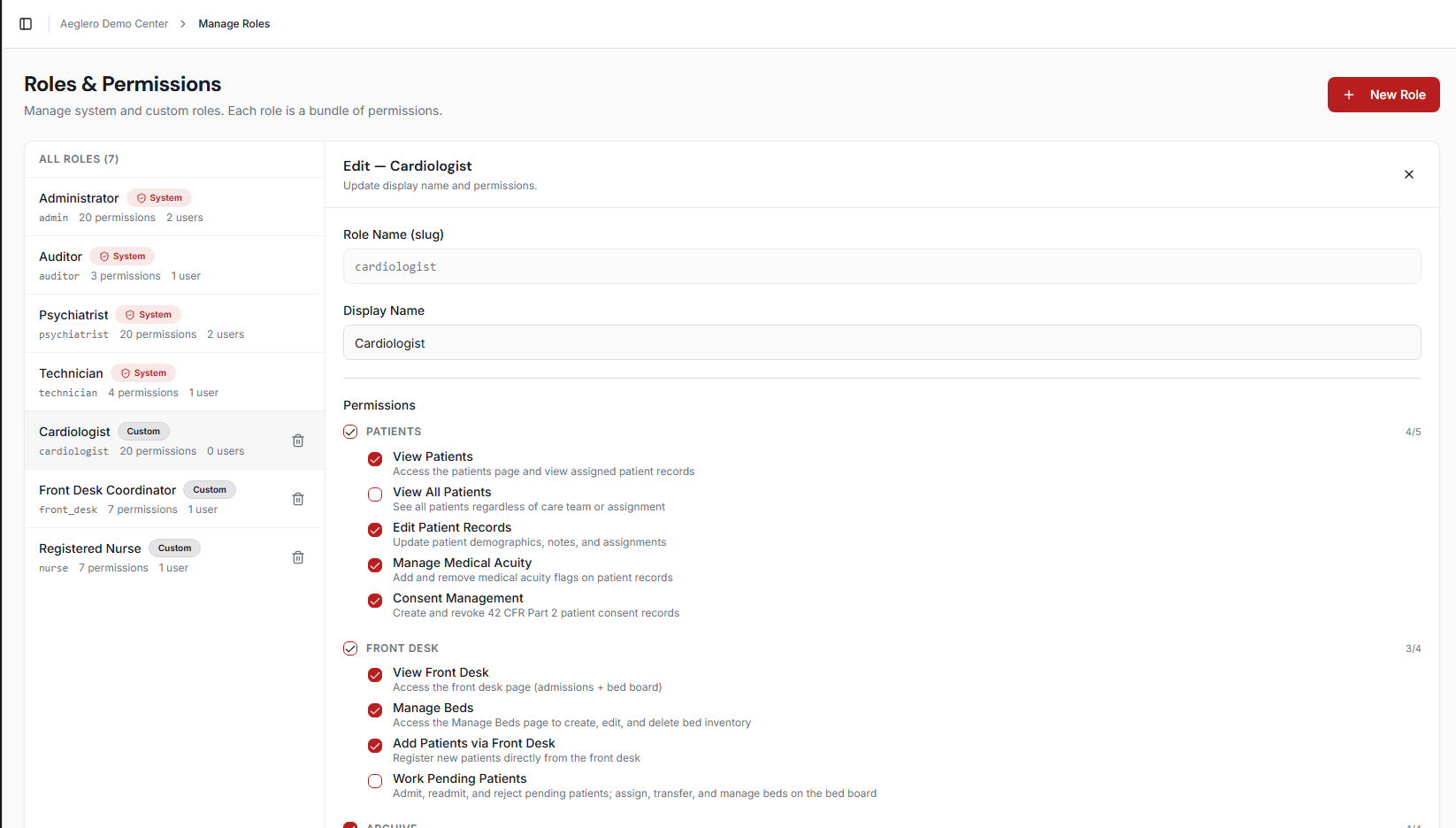Click the Role Name slug field

click(882, 266)
